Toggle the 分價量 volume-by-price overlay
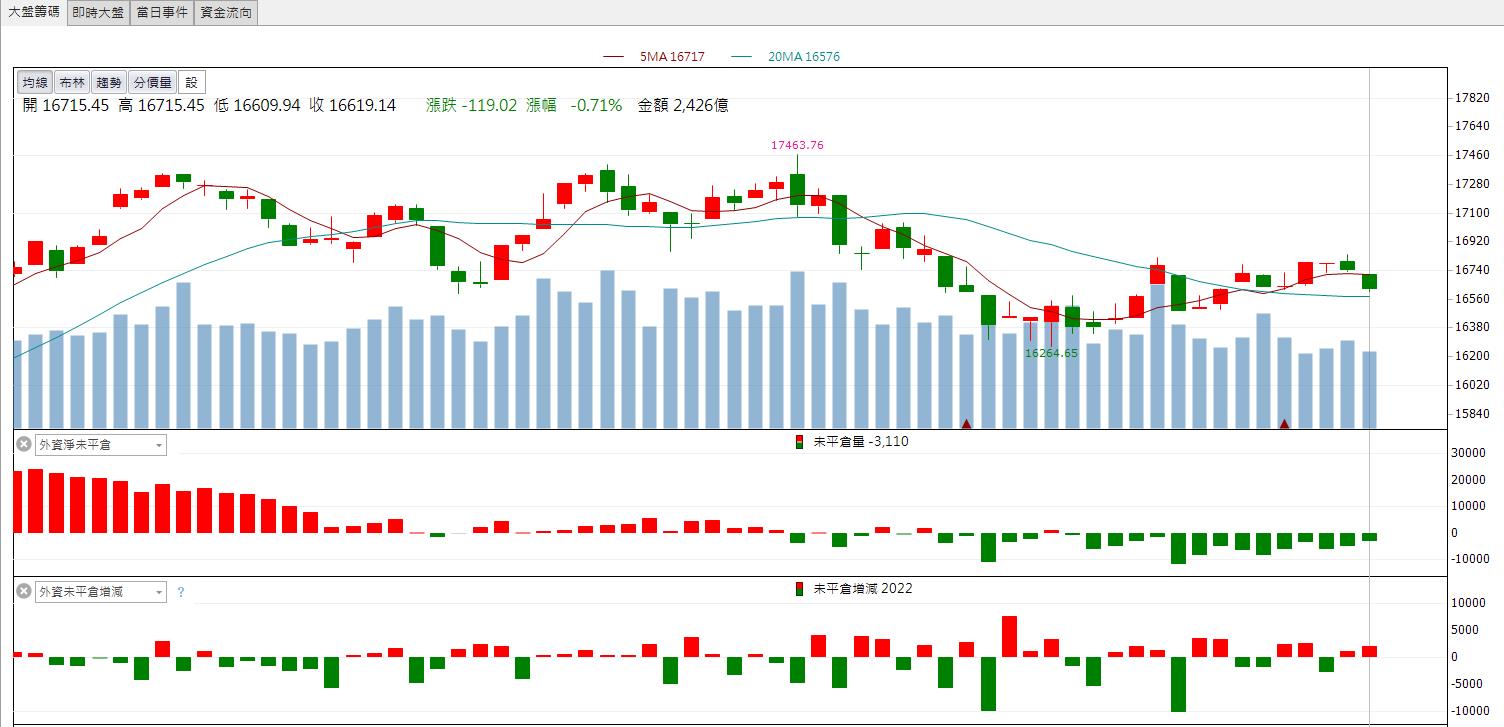 click(x=152, y=83)
